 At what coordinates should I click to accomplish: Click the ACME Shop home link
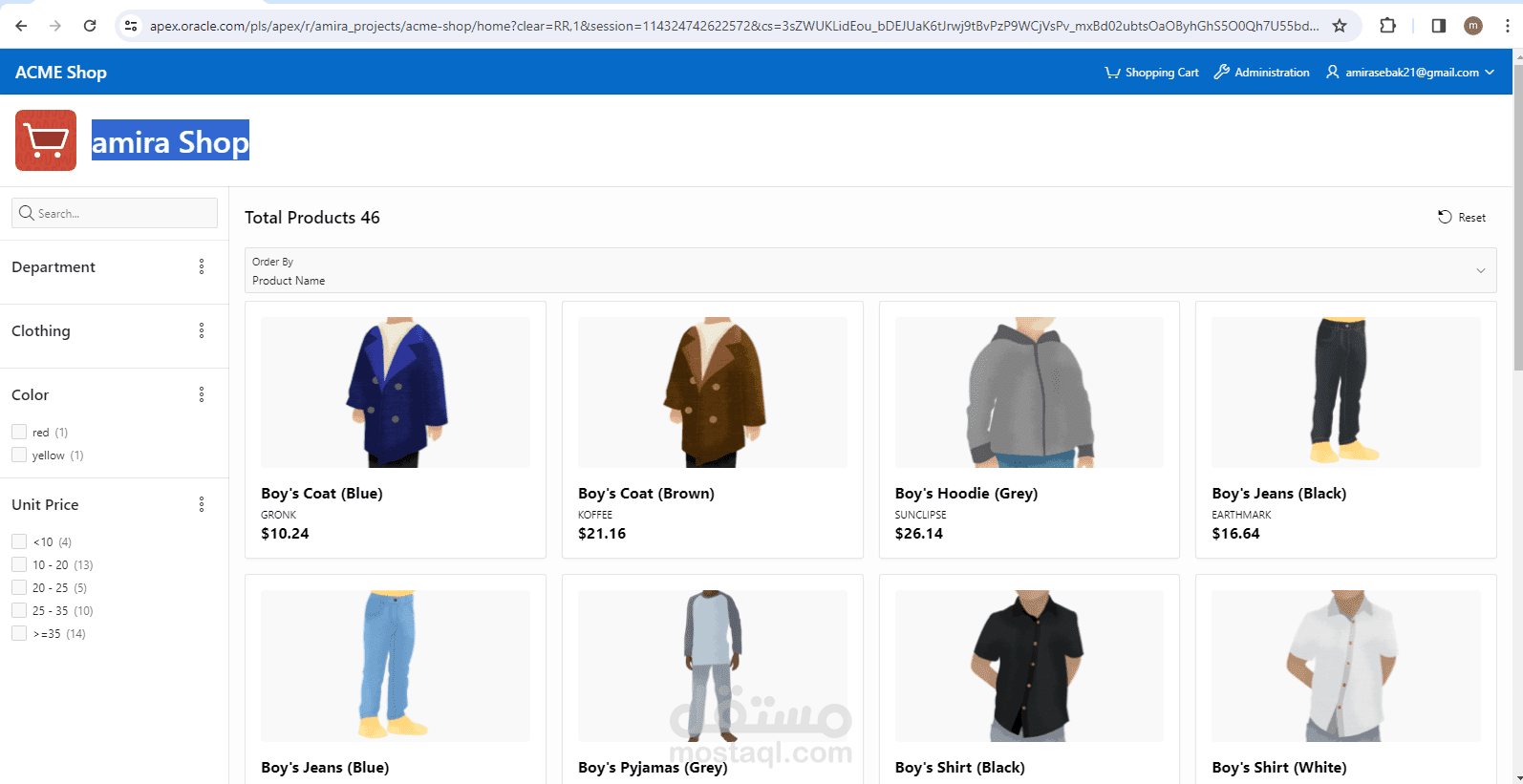61,72
